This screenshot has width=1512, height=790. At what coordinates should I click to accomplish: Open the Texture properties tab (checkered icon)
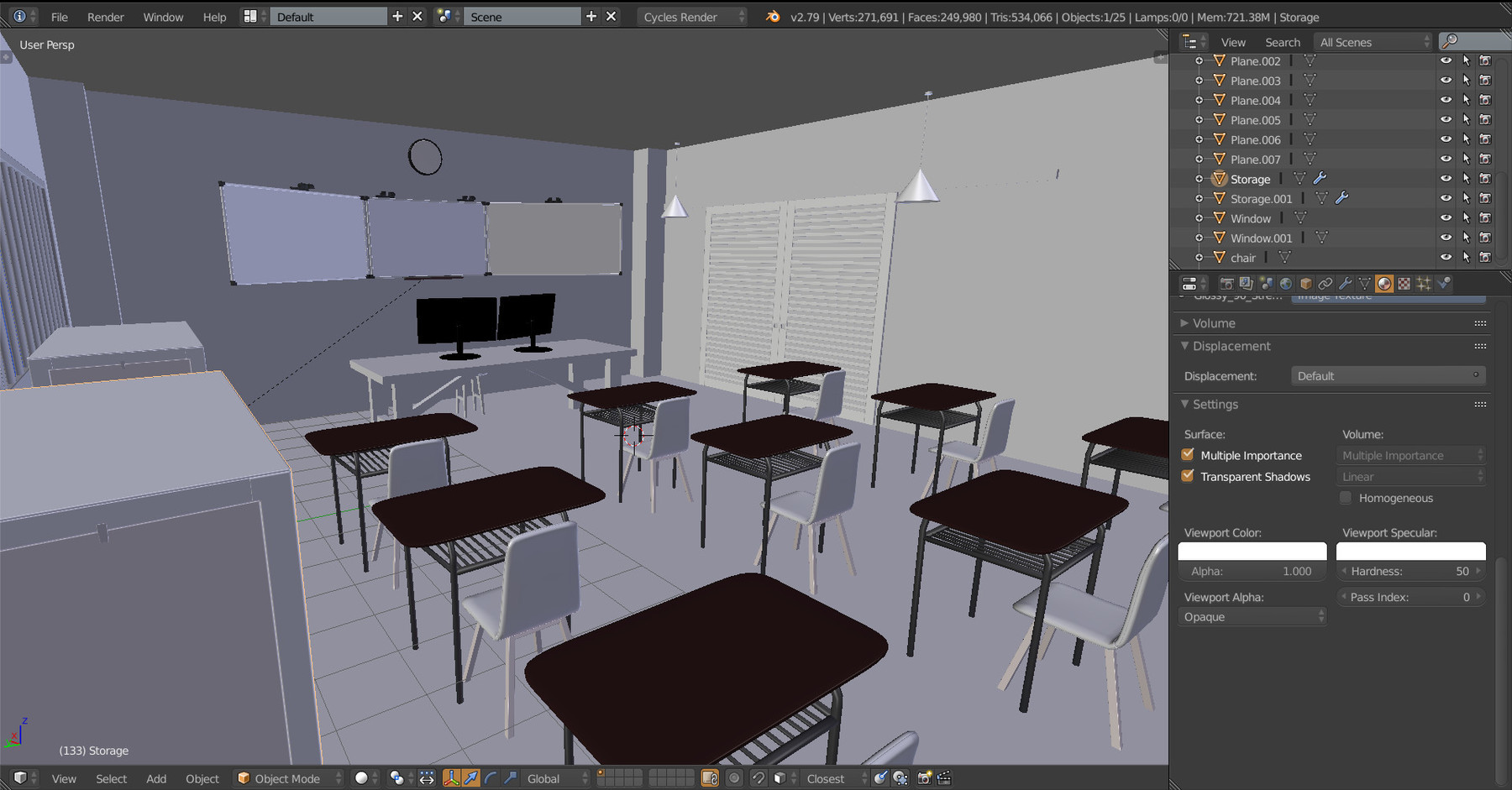tap(1404, 284)
